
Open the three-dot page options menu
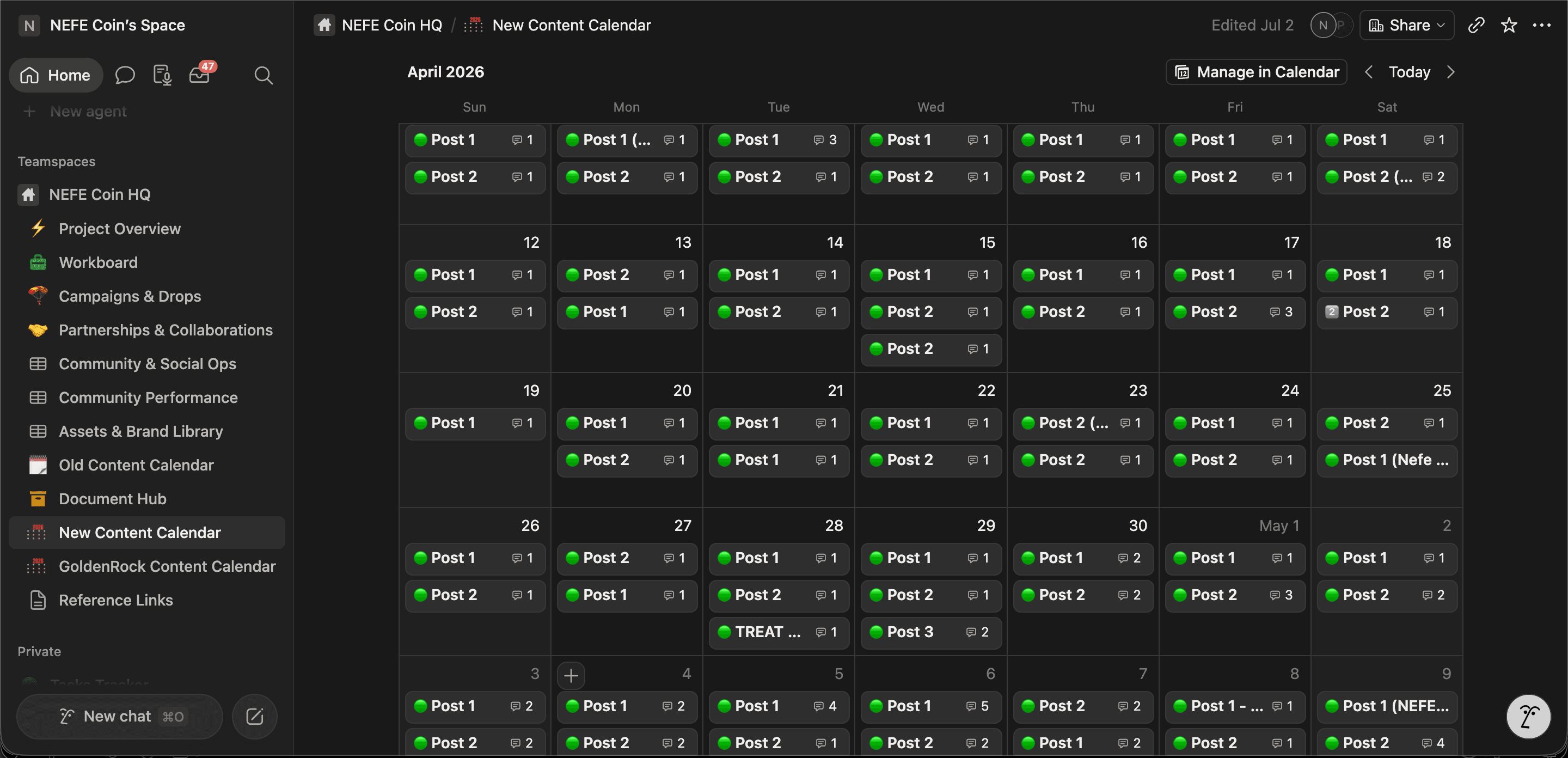(x=1541, y=25)
